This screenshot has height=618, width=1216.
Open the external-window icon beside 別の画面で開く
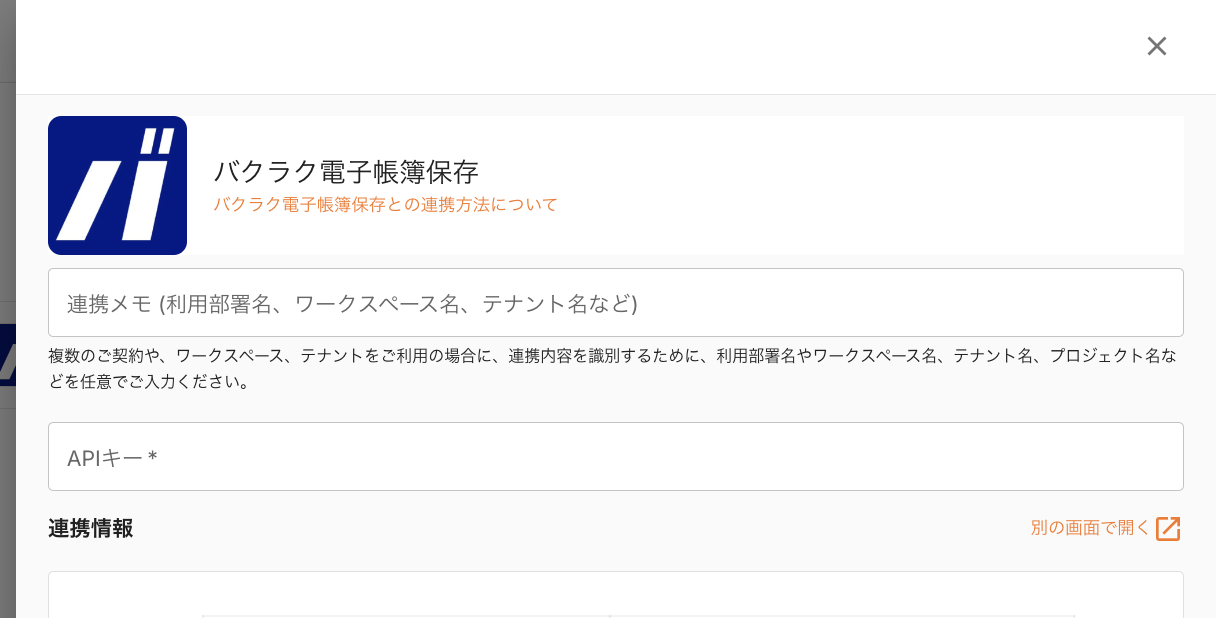(1168, 528)
